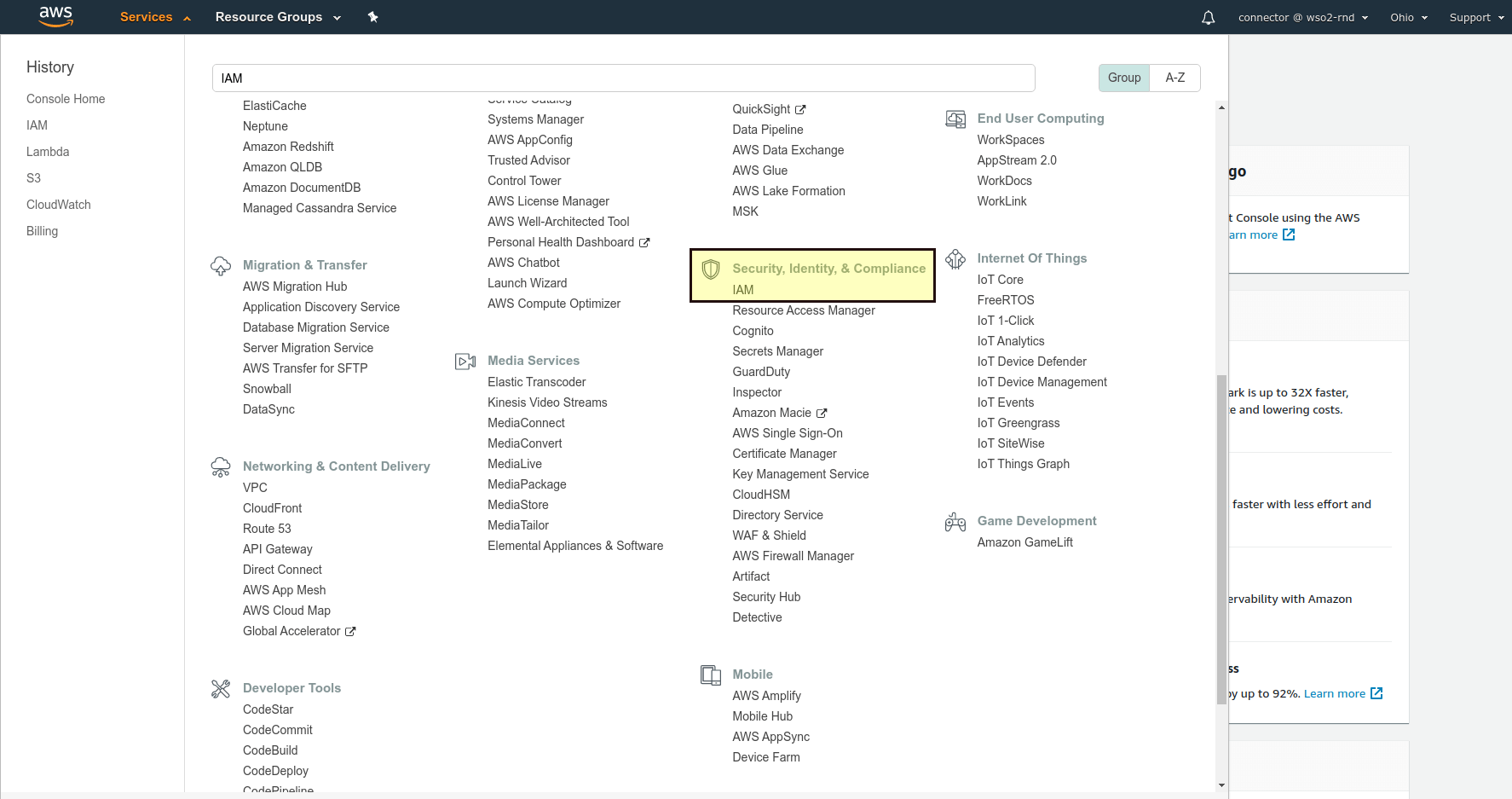This screenshot has width=1512, height=799.
Task: Click the Internet Of Things icon
Action: (x=955, y=259)
